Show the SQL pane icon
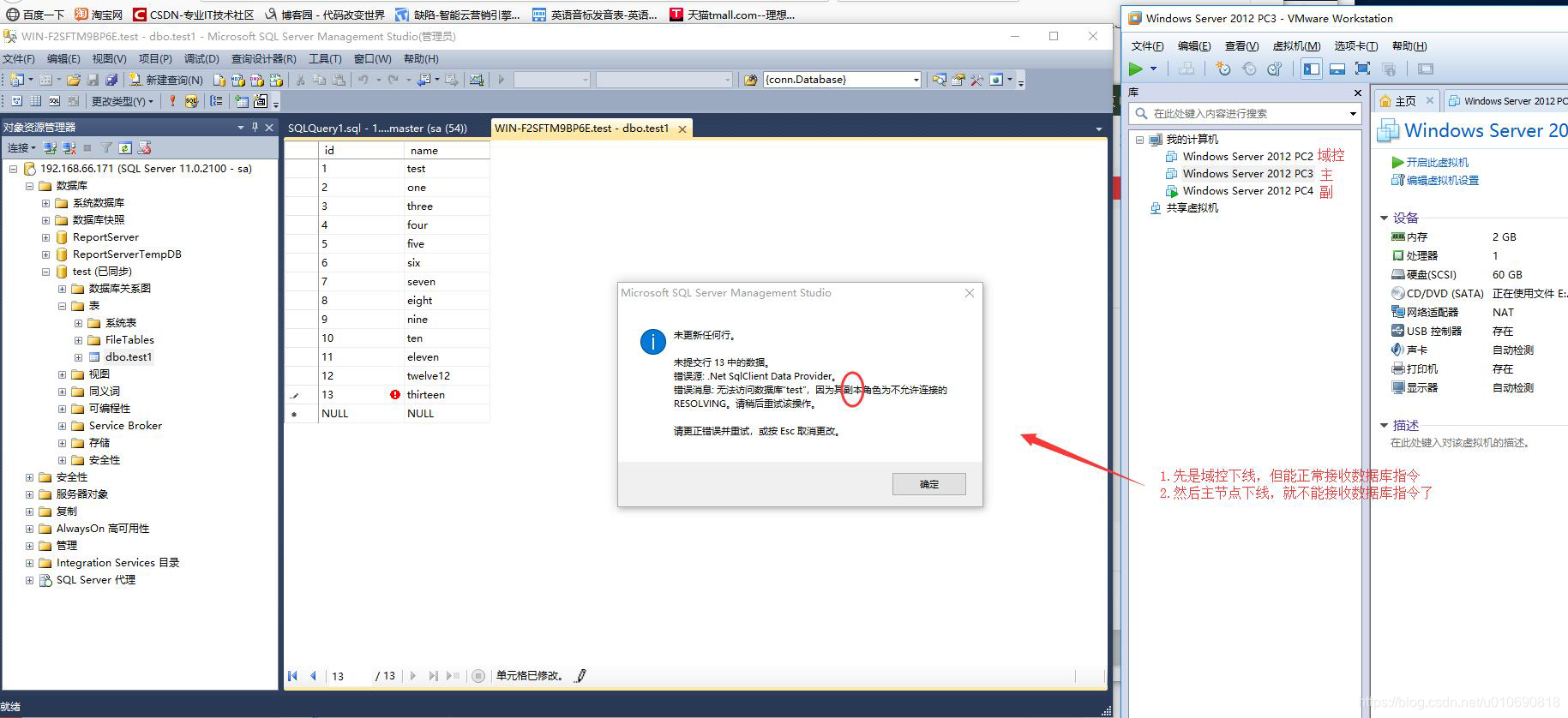1568x718 pixels. [x=54, y=101]
